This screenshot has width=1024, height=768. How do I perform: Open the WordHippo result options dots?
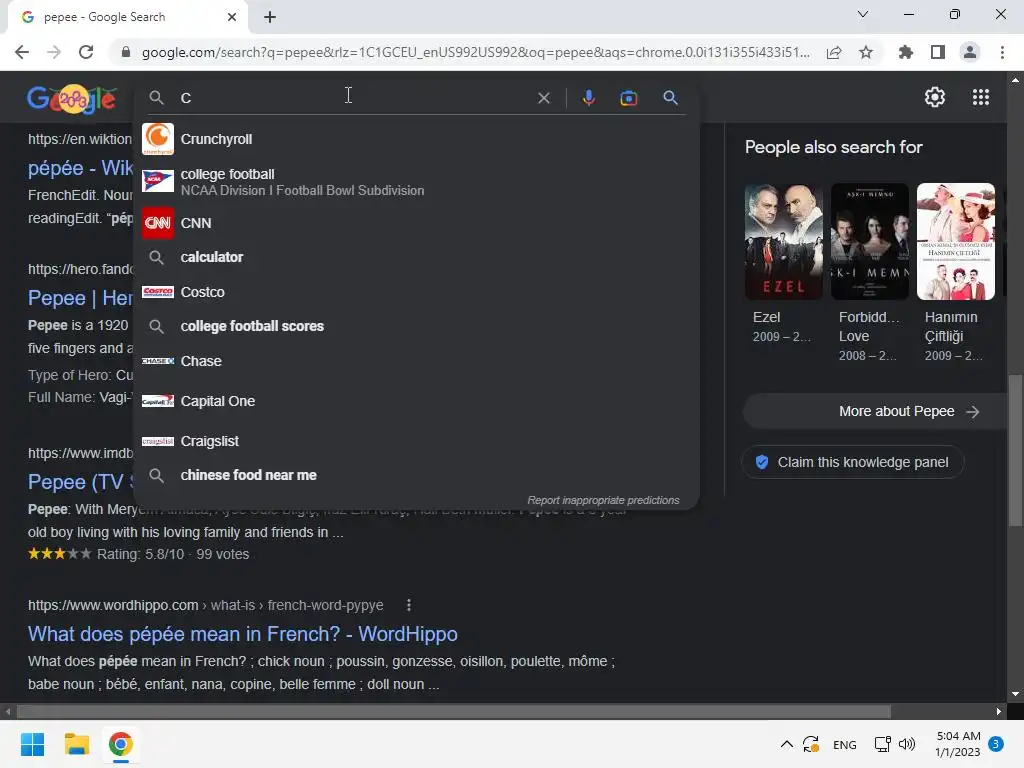click(x=409, y=605)
